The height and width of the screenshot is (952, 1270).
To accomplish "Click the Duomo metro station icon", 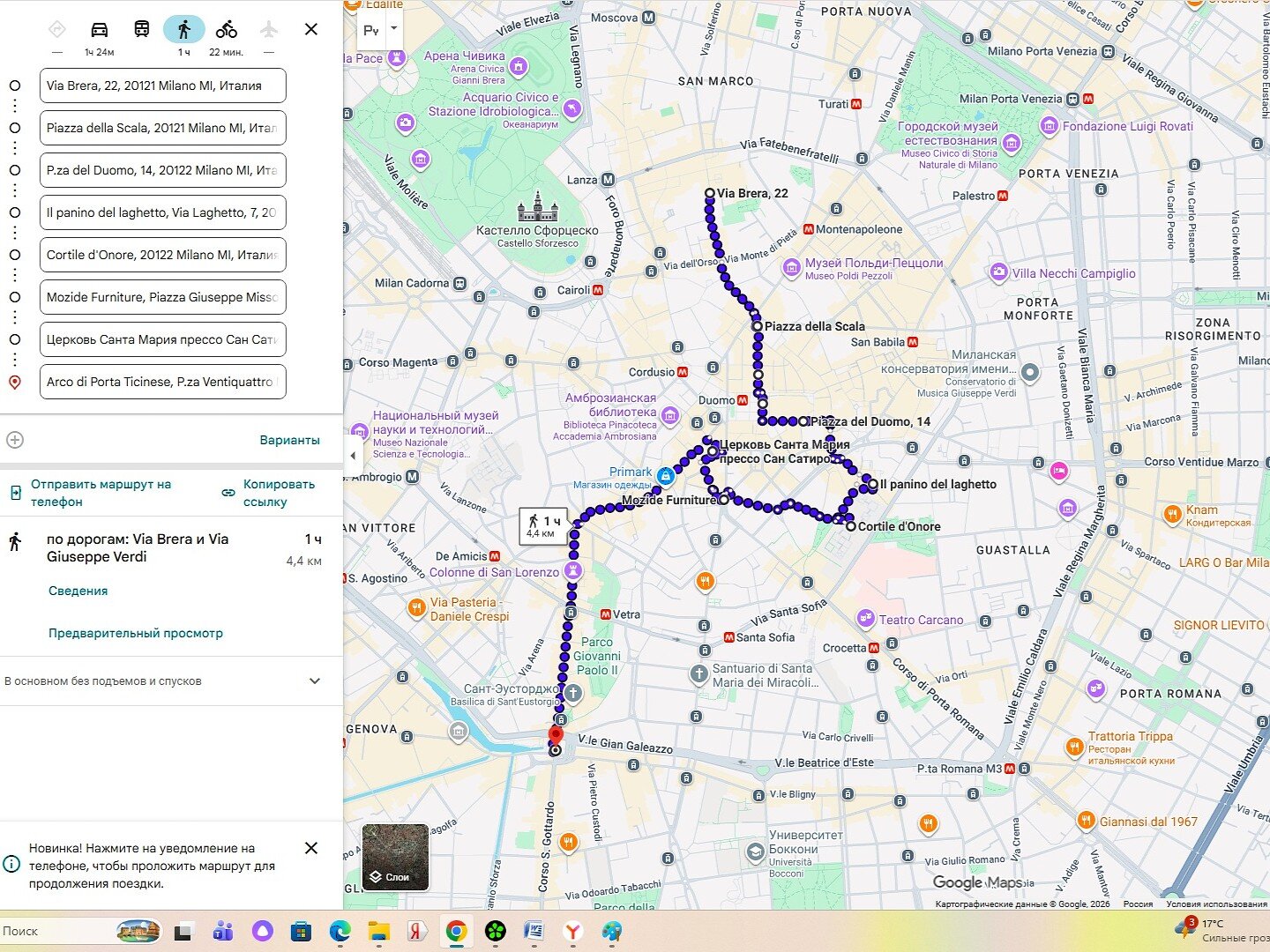I will point(743,400).
